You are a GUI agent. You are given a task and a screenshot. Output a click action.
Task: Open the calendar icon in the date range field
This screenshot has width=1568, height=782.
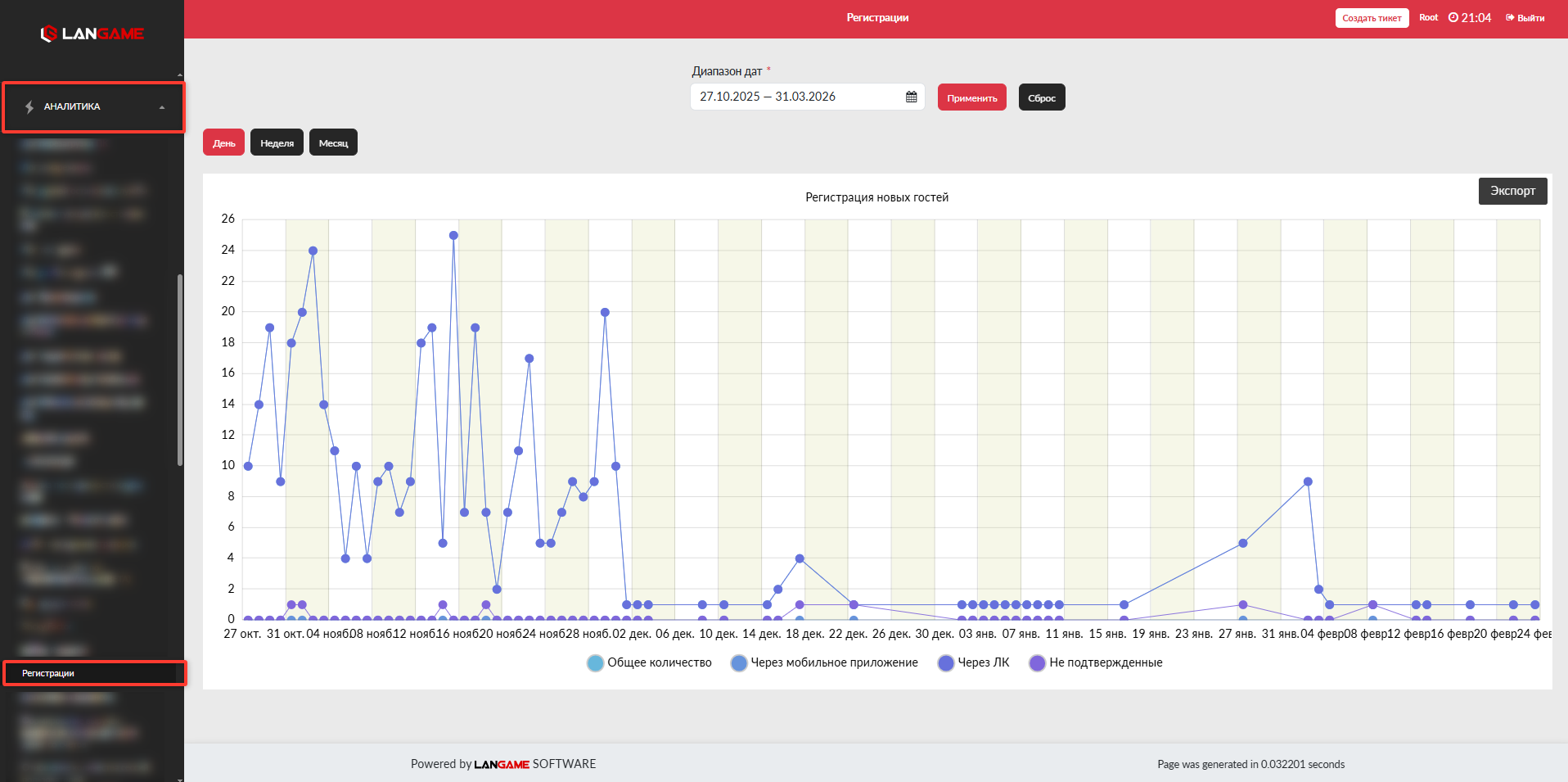[911, 97]
